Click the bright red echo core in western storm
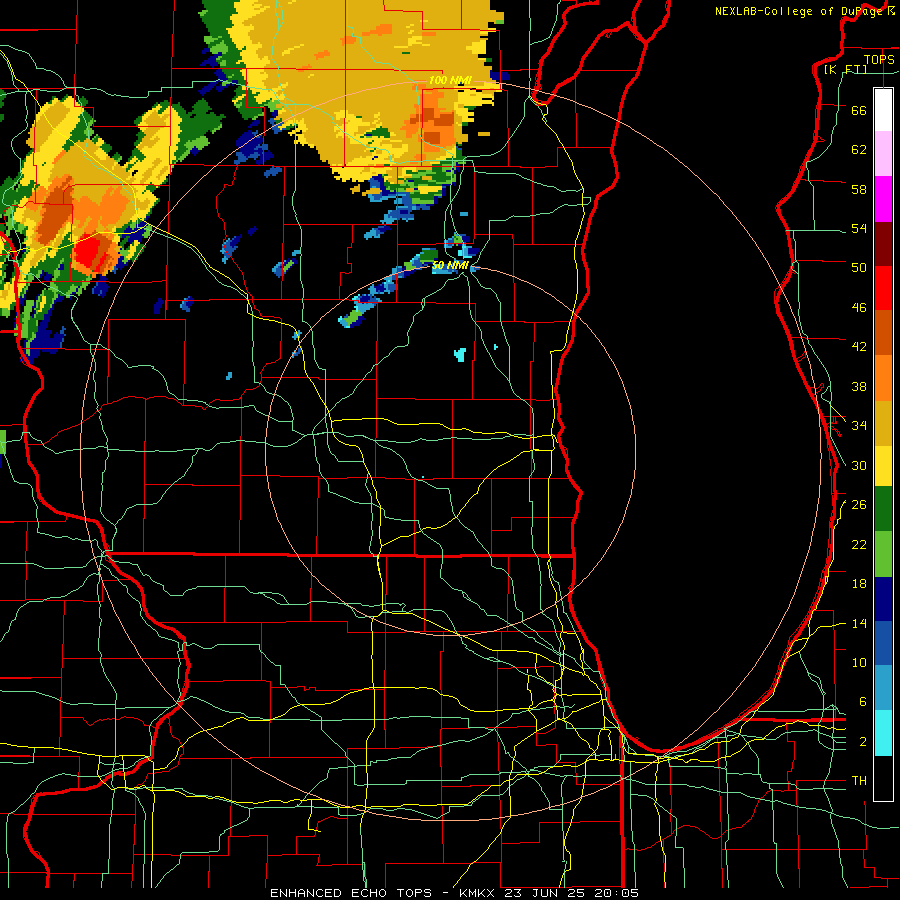 click(89, 251)
